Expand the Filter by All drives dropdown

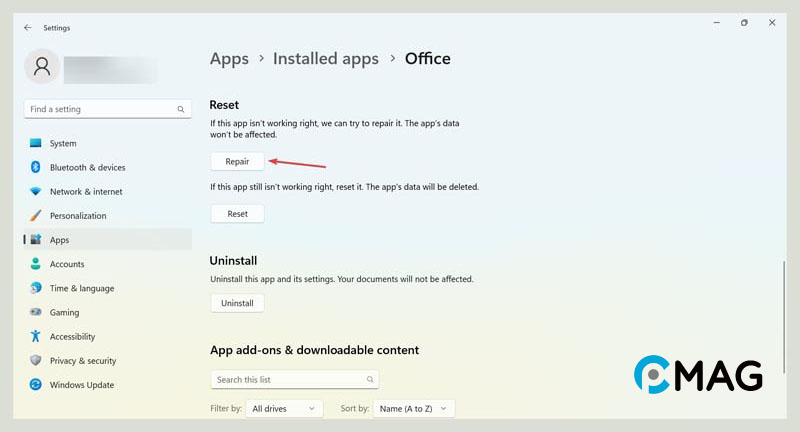click(x=285, y=408)
